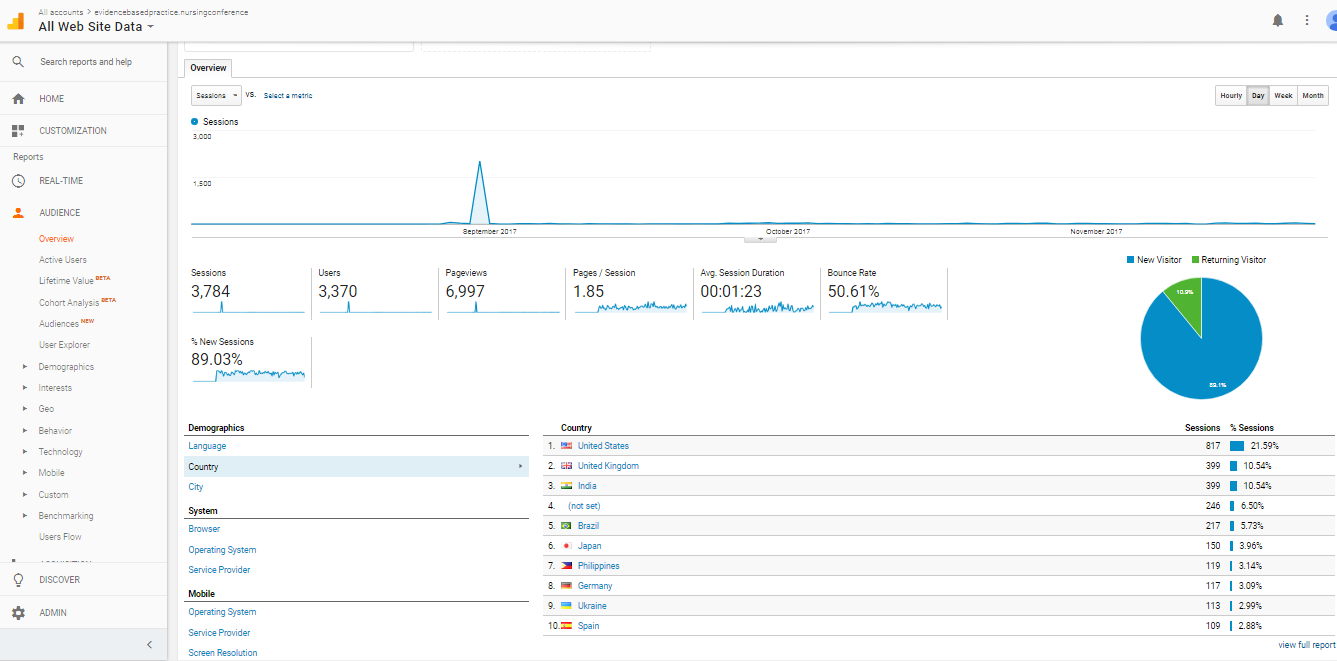Click the Service Provider link under System
The width and height of the screenshot is (1337, 661).
(x=219, y=570)
